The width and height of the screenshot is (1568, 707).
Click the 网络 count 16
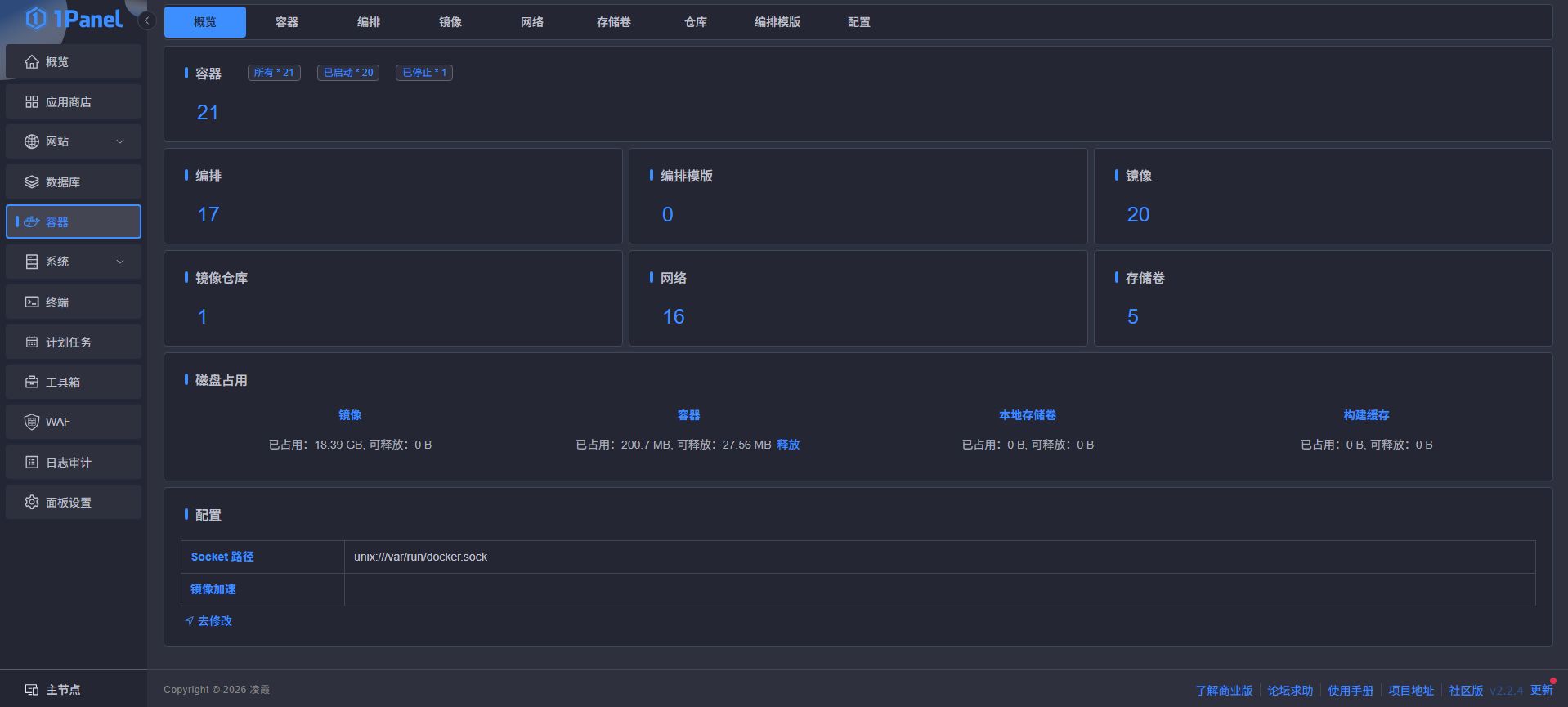(674, 316)
